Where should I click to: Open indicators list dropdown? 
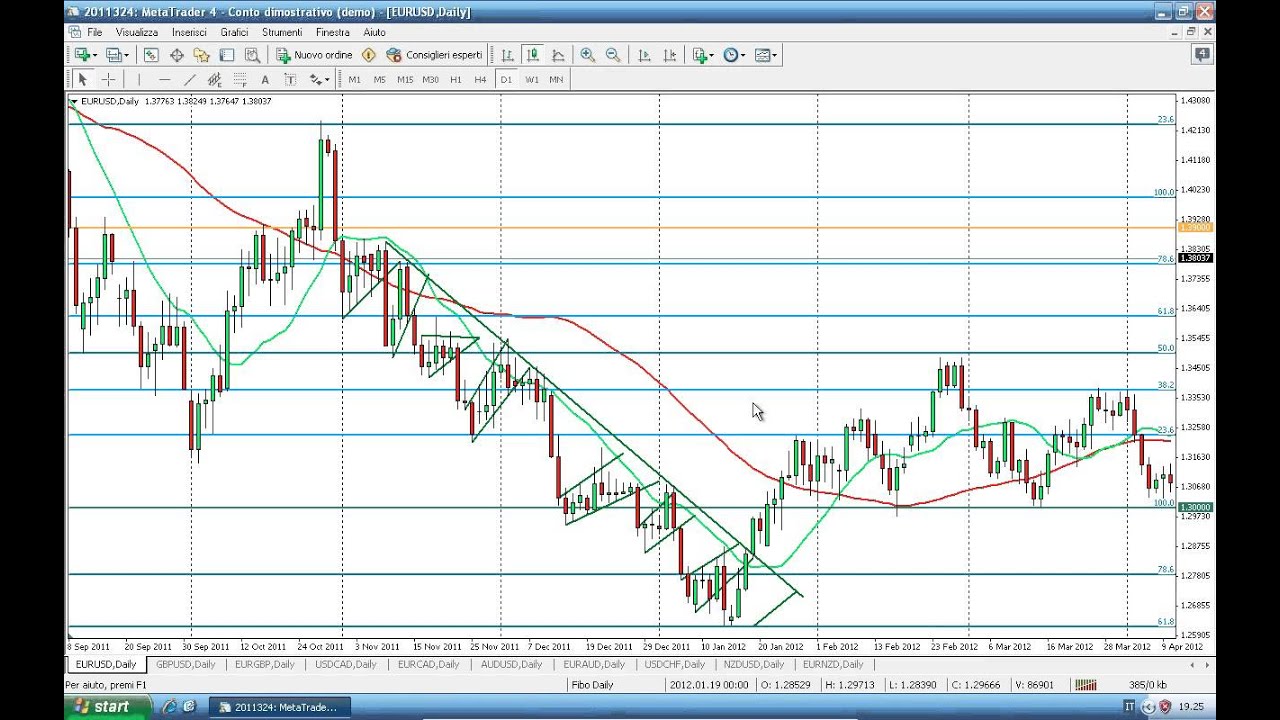tap(703, 55)
